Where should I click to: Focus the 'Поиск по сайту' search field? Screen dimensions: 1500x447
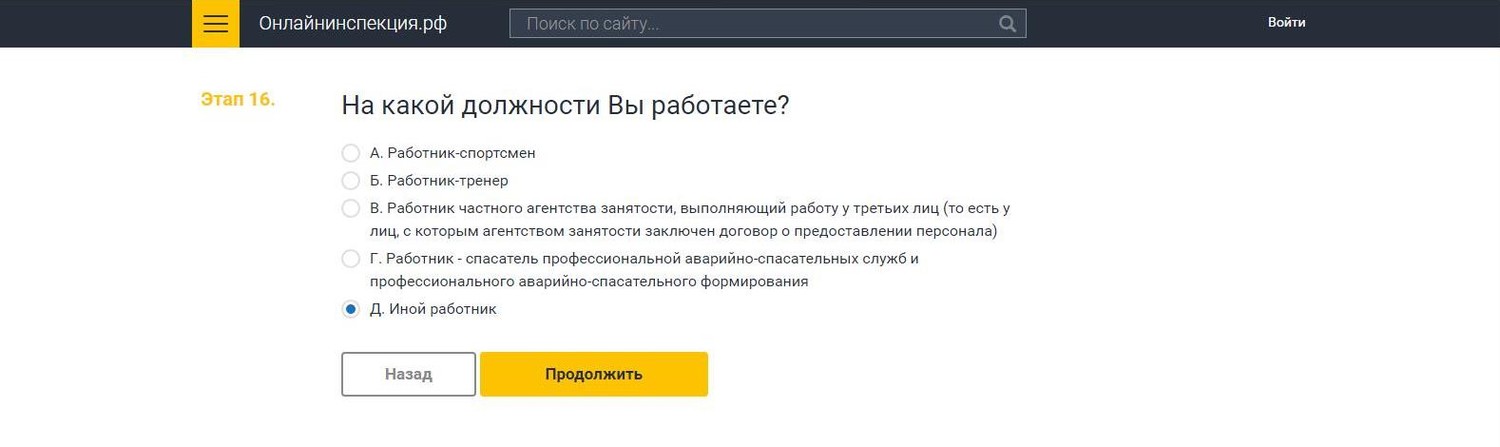[767, 23]
